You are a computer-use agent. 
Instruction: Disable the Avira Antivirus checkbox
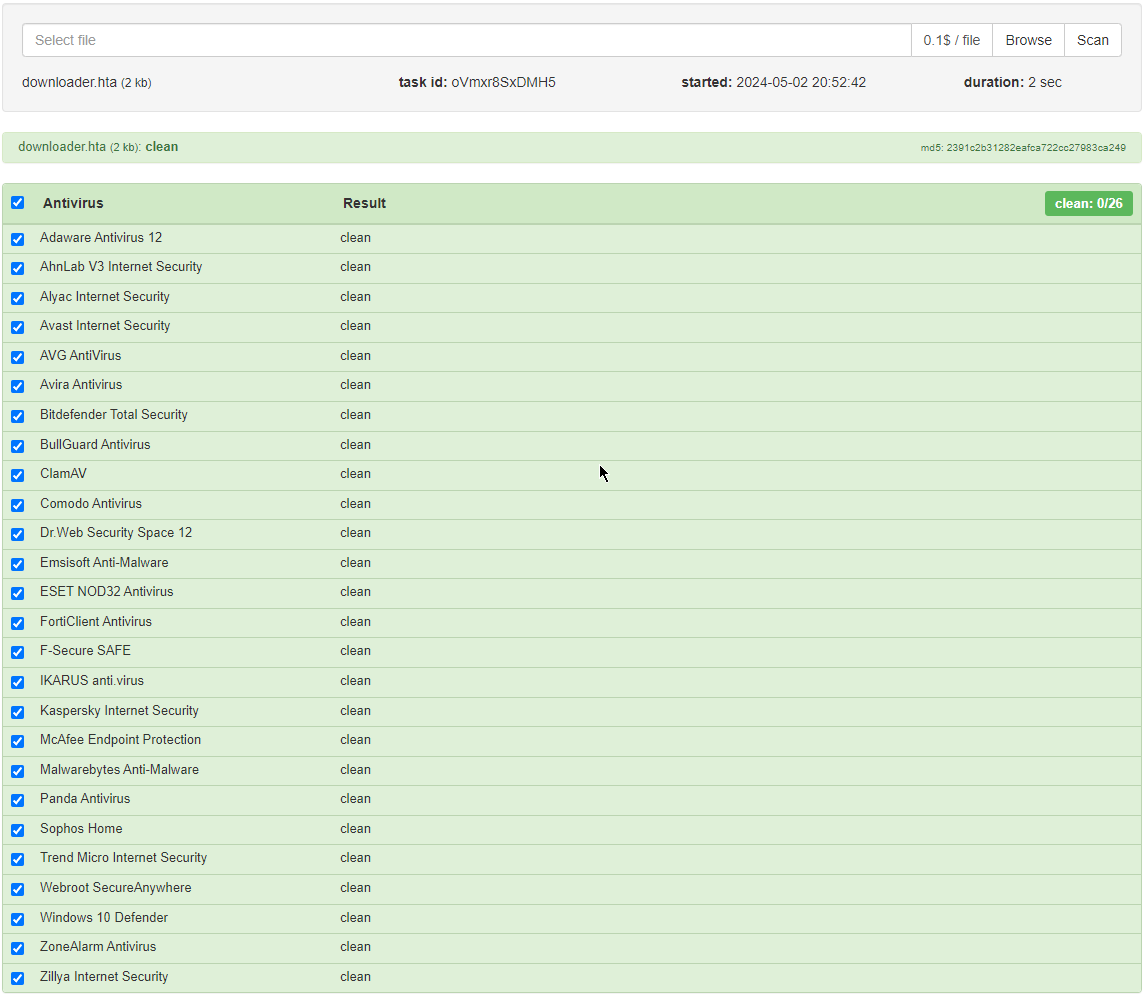(17, 386)
